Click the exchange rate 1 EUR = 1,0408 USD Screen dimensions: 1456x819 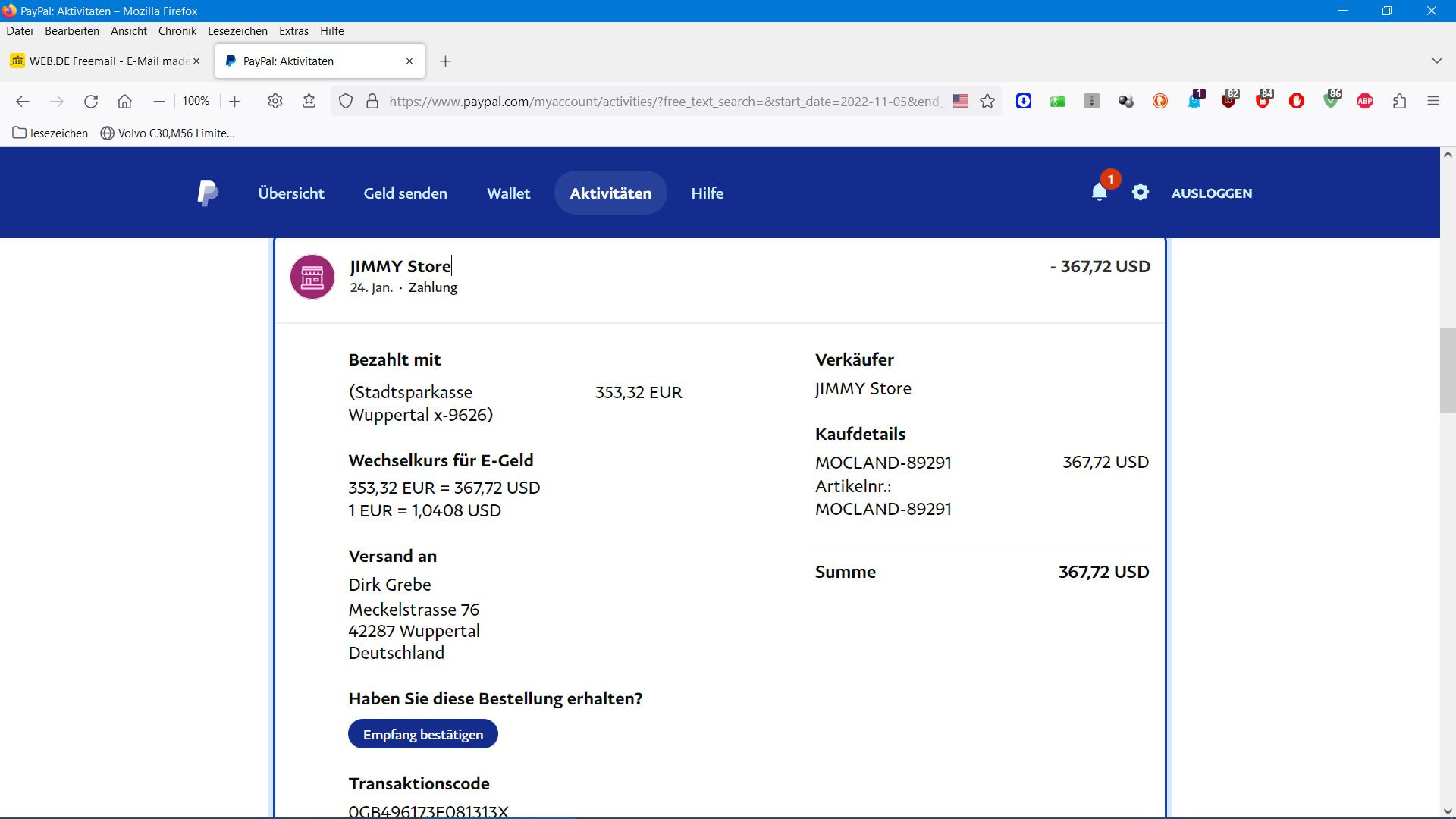425,510
